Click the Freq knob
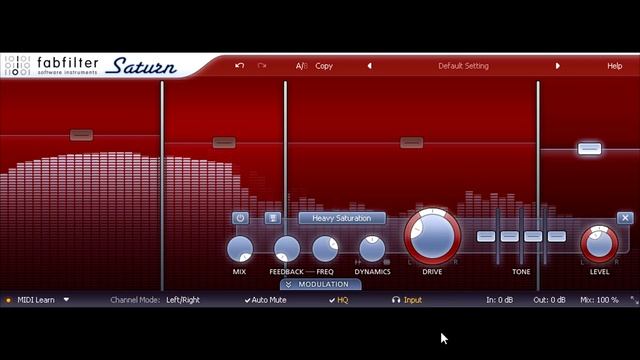 pyautogui.click(x=325, y=249)
